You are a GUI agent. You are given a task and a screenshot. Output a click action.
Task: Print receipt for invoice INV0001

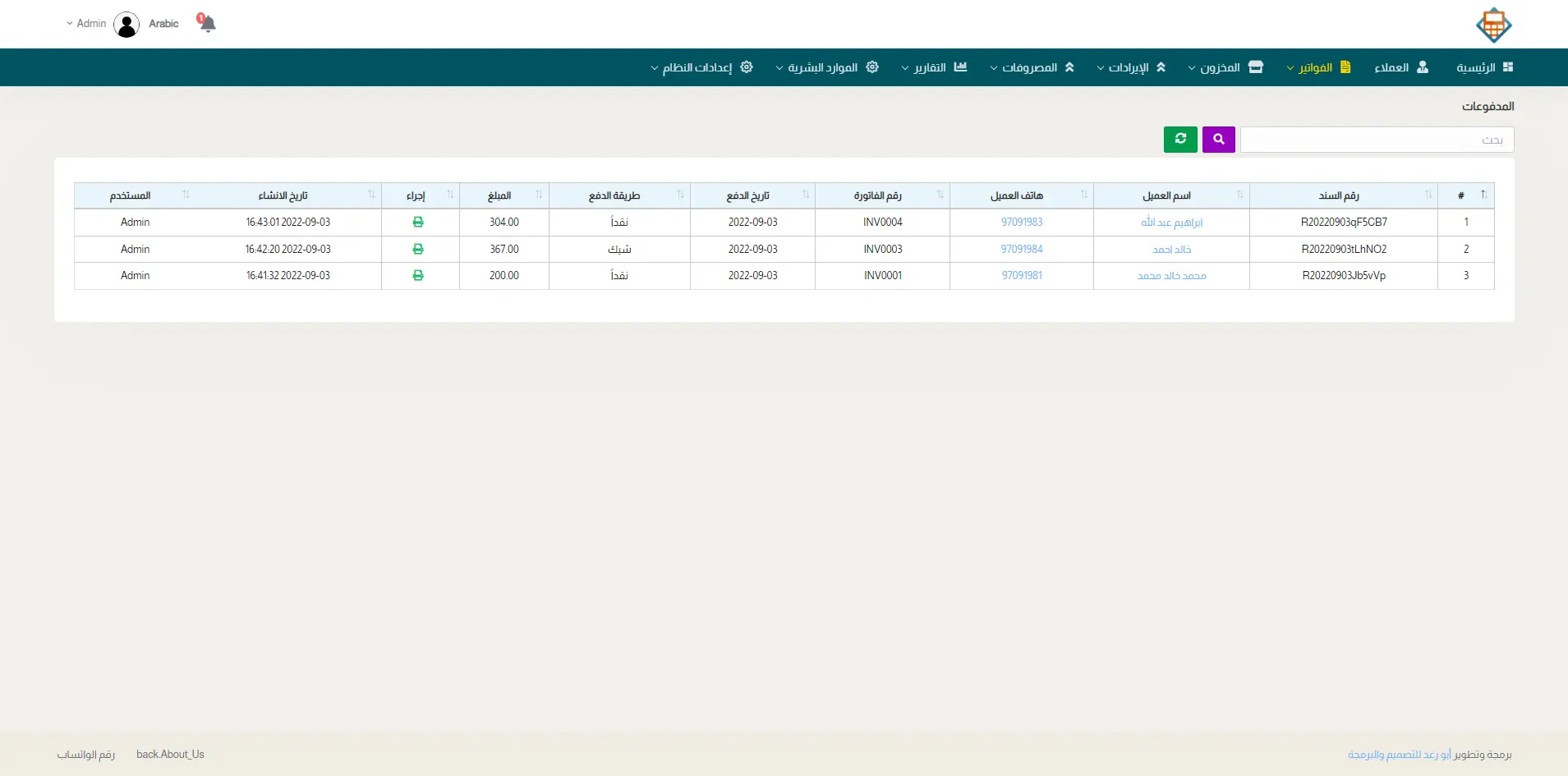[418, 276]
